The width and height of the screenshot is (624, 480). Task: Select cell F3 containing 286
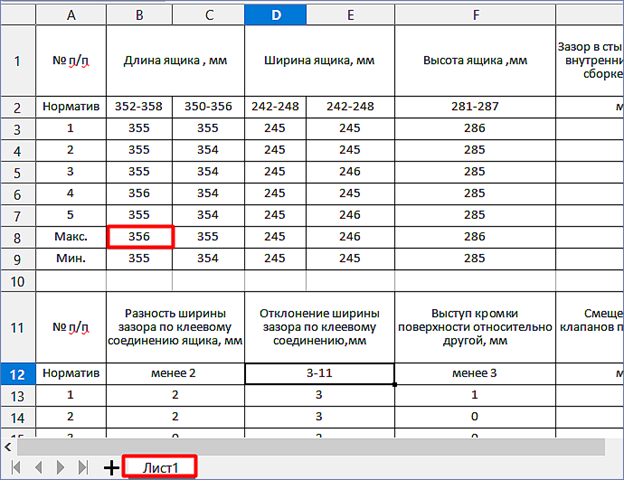[475, 128]
